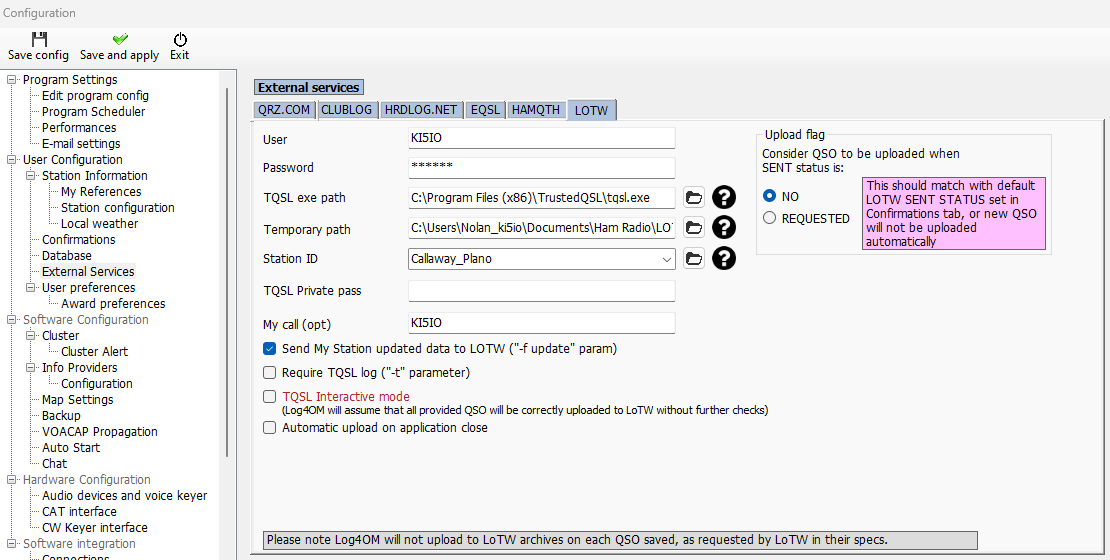
Task: Click in the User field
Action: coord(542,138)
